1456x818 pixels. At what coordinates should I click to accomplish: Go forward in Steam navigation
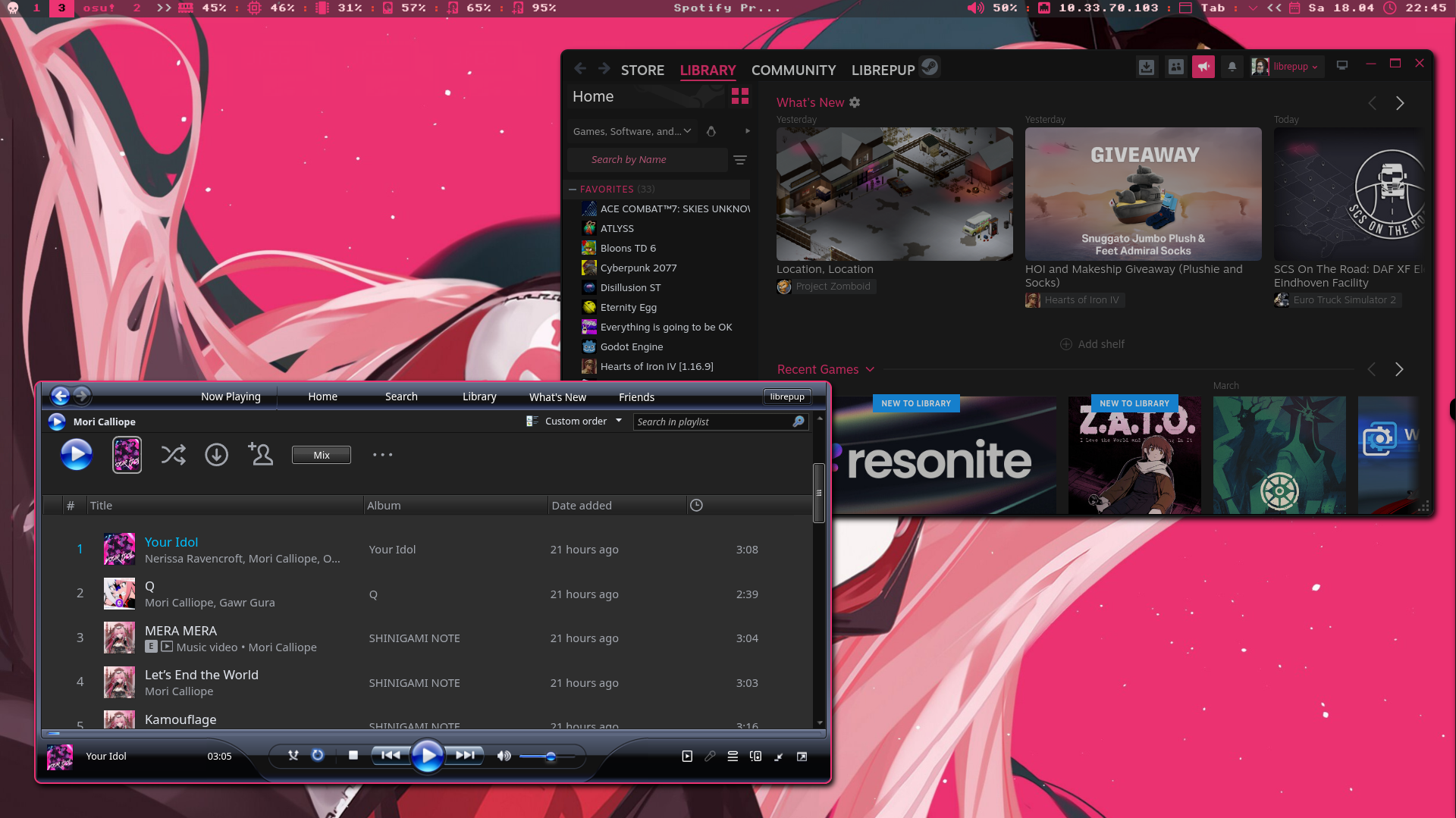tap(604, 69)
